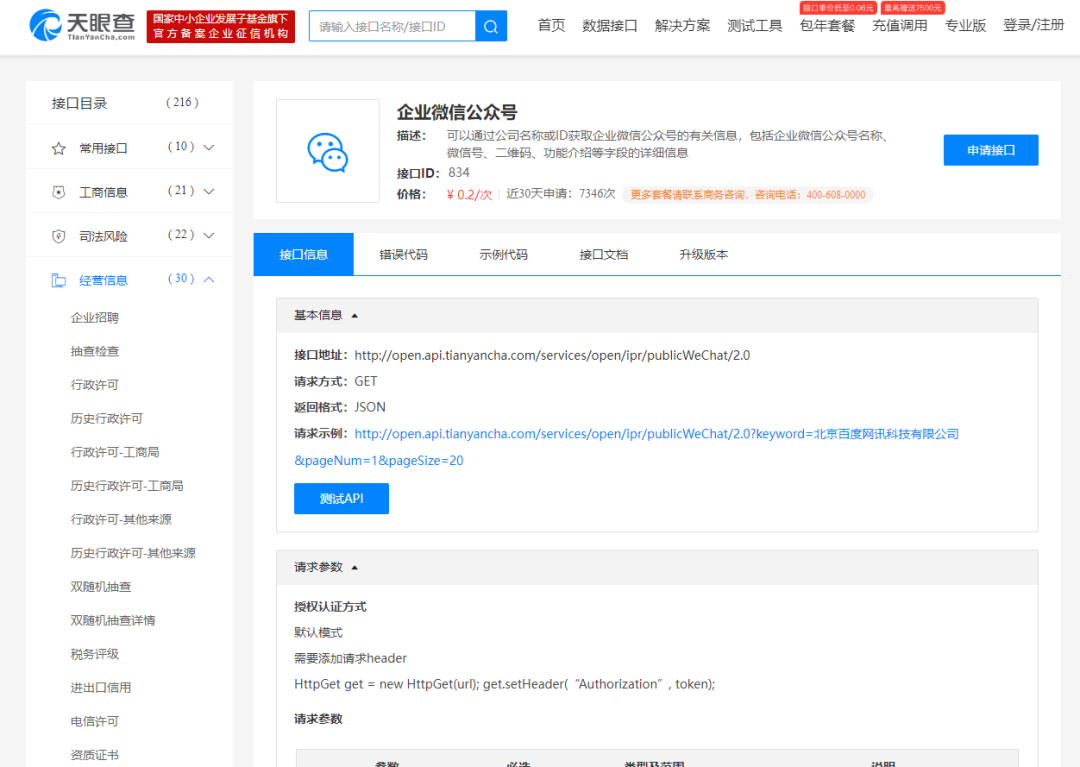Screen dimensions: 1080x767
Task: Click the badge icon beside 工商信息
Action: pyautogui.click(x=59, y=192)
